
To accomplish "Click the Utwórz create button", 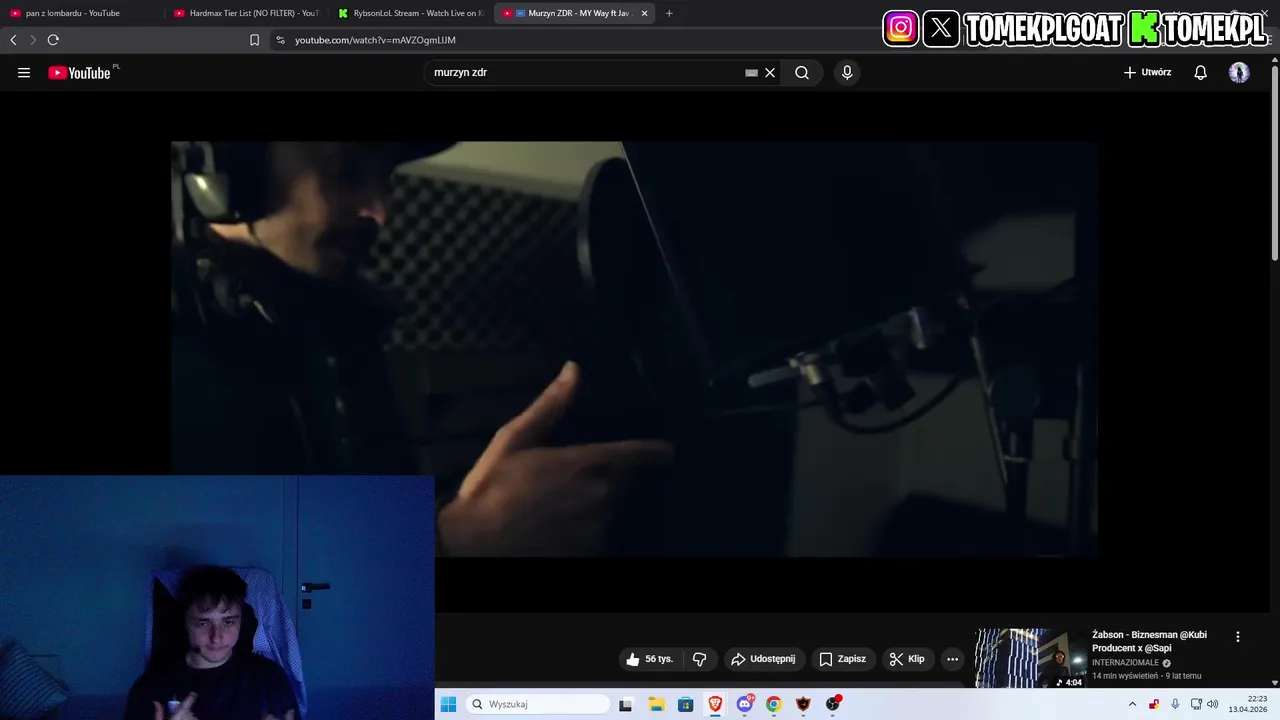I will click(x=1147, y=73).
